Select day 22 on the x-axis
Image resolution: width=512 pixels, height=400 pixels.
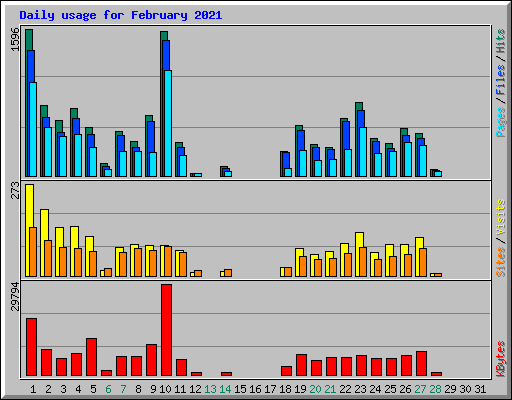point(345,389)
